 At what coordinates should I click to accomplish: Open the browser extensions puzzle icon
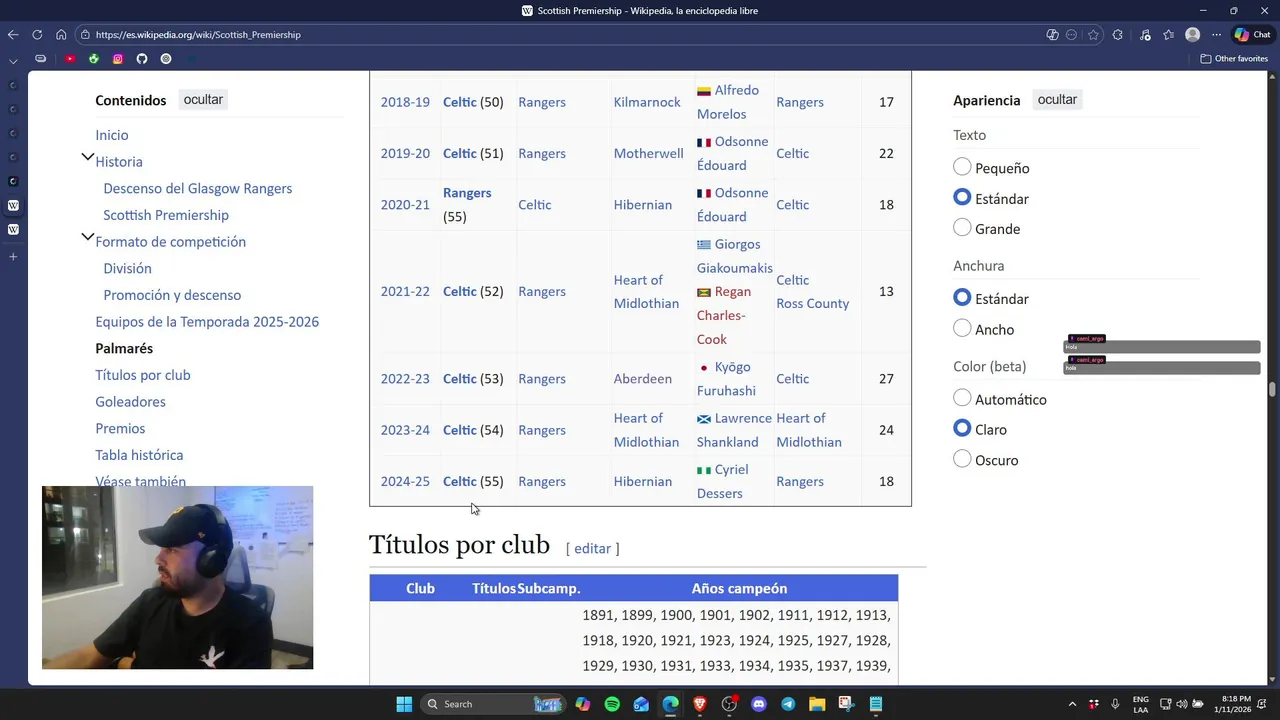coord(1118,35)
